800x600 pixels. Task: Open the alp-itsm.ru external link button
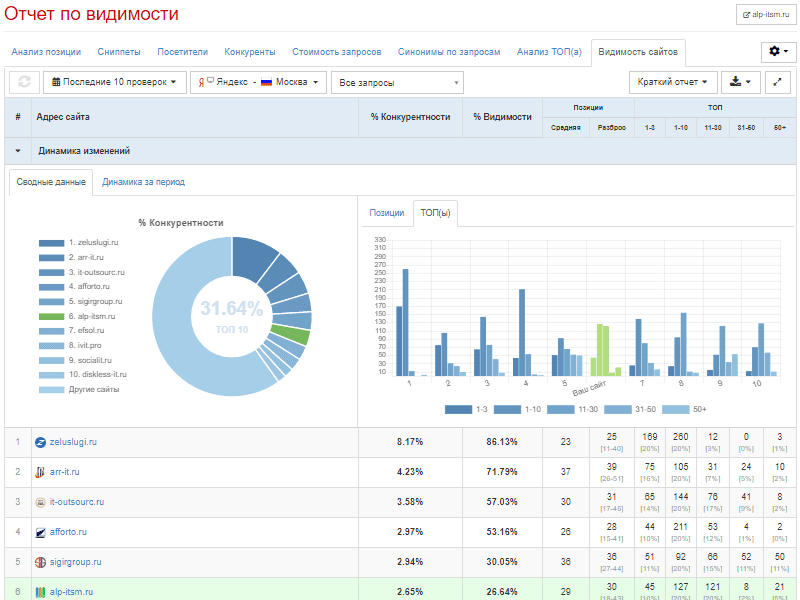tap(766, 15)
